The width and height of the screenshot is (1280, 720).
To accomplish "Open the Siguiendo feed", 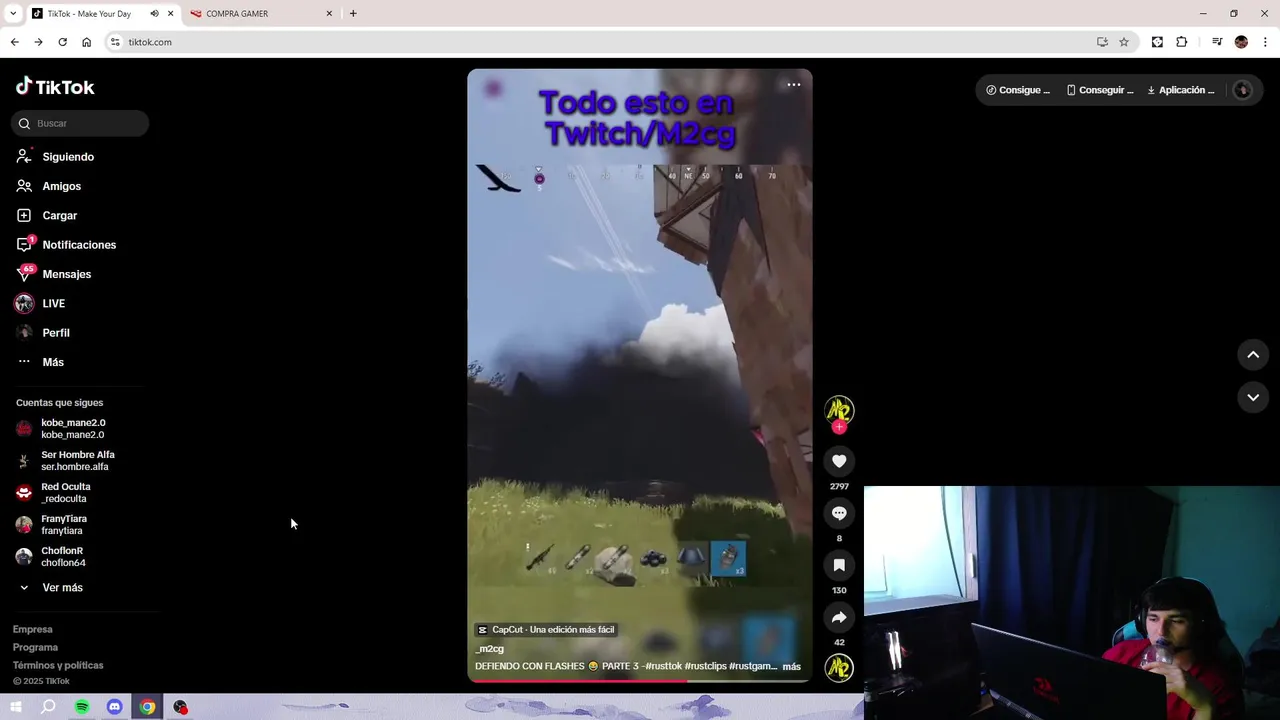I will coord(56,157).
